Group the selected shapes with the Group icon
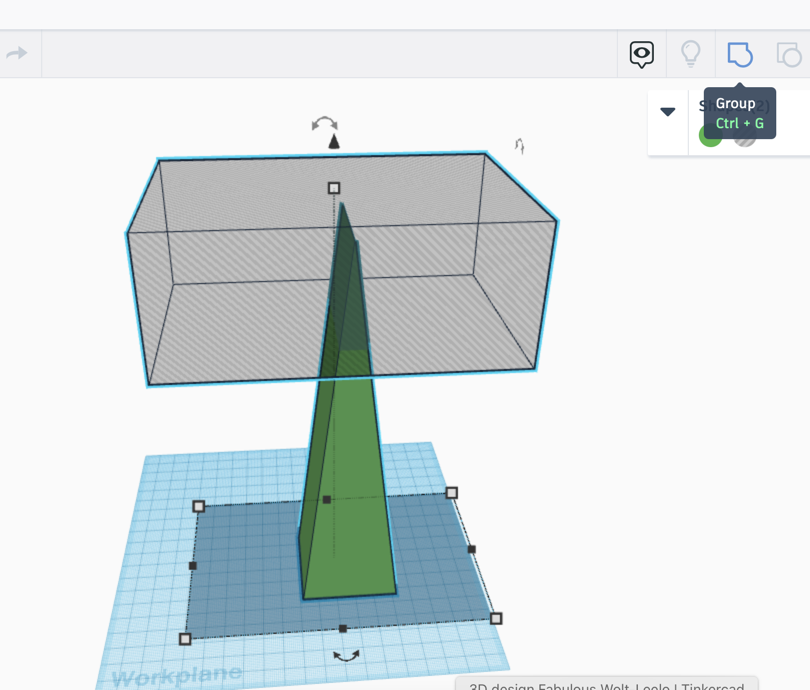Screen dimensions: 810x690 pos(739,53)
